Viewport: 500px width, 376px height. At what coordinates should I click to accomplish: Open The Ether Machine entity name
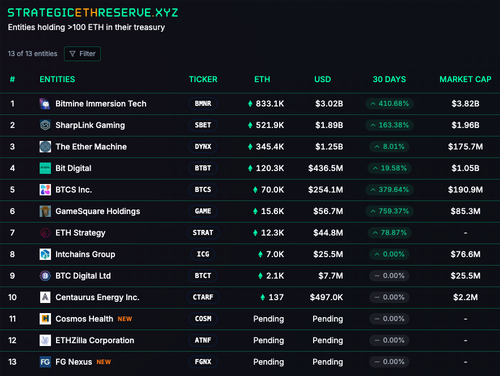pos(91,147)
